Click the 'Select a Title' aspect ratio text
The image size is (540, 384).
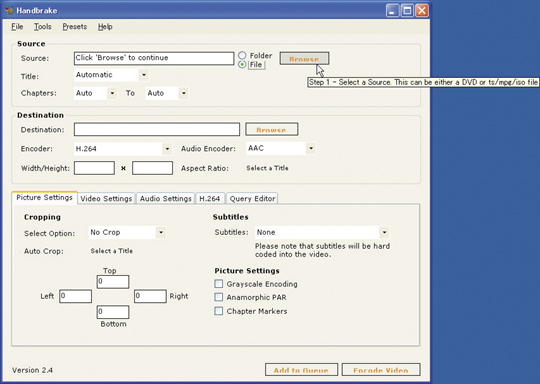tap(267, 168)
